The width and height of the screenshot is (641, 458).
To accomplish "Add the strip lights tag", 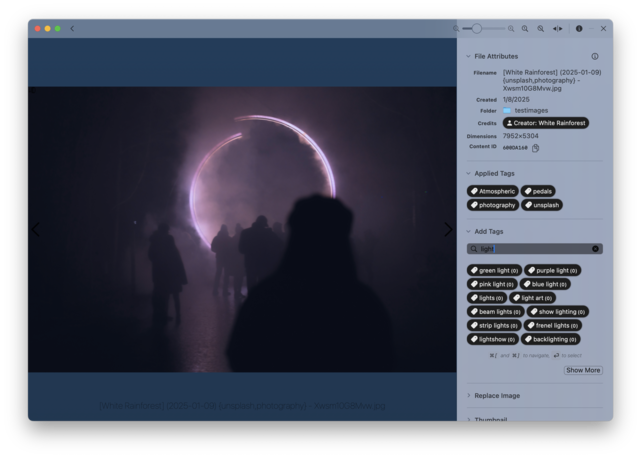I will click(x=494, y=326).
